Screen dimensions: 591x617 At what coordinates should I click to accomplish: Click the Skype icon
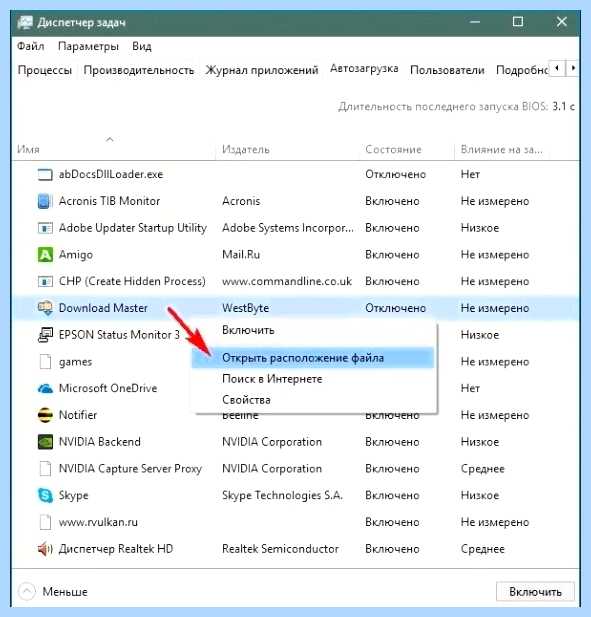click(45, 495)
